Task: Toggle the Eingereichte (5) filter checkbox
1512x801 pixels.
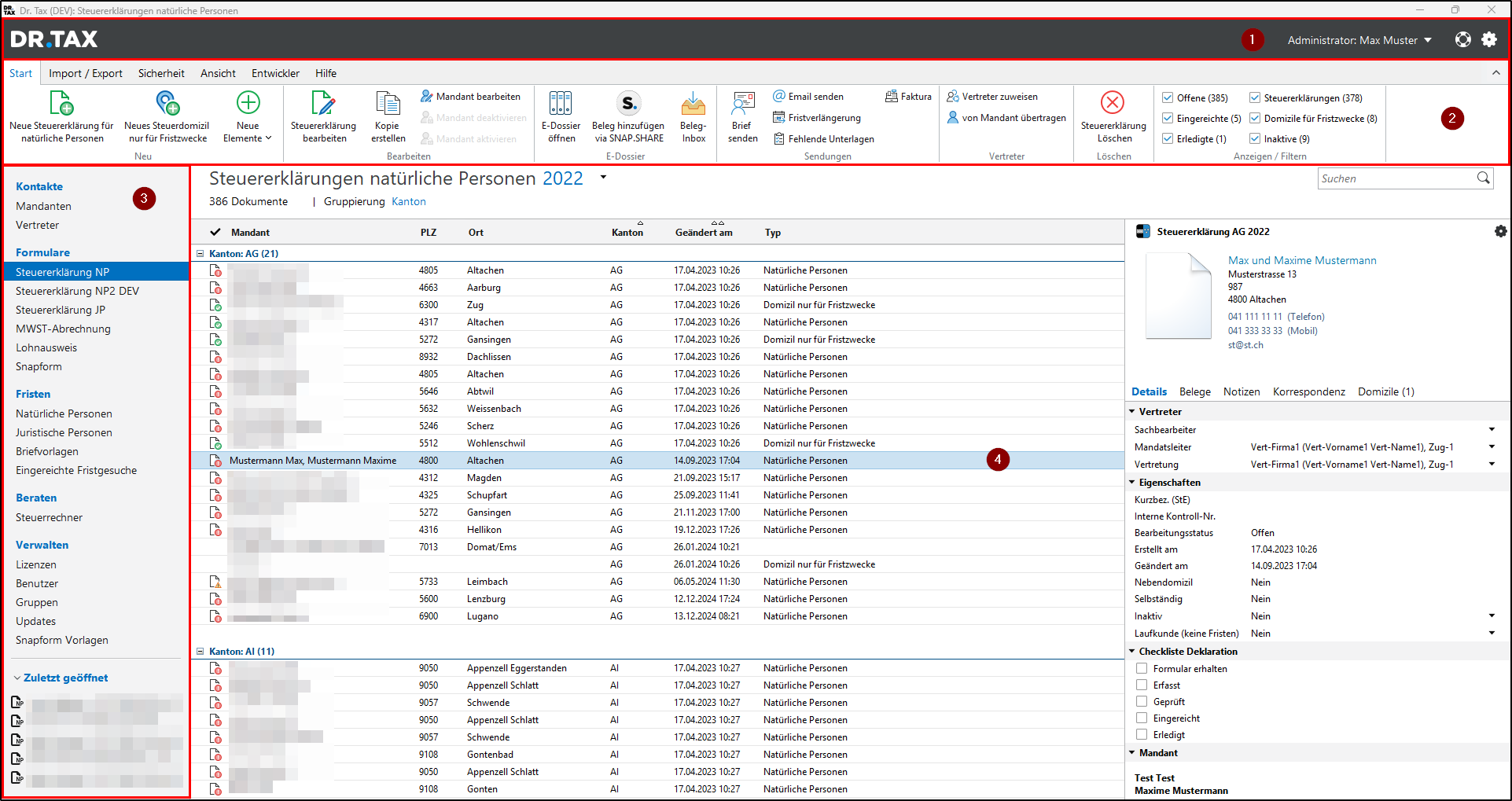Action: 1168,119
